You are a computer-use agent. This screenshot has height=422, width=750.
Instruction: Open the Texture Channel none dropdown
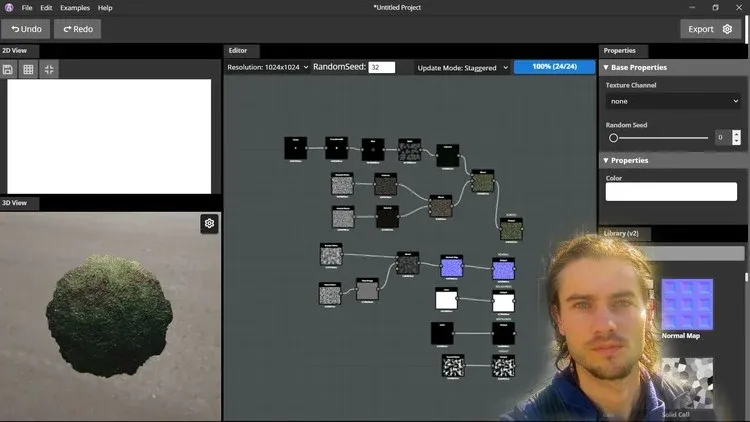coord(673,101)
